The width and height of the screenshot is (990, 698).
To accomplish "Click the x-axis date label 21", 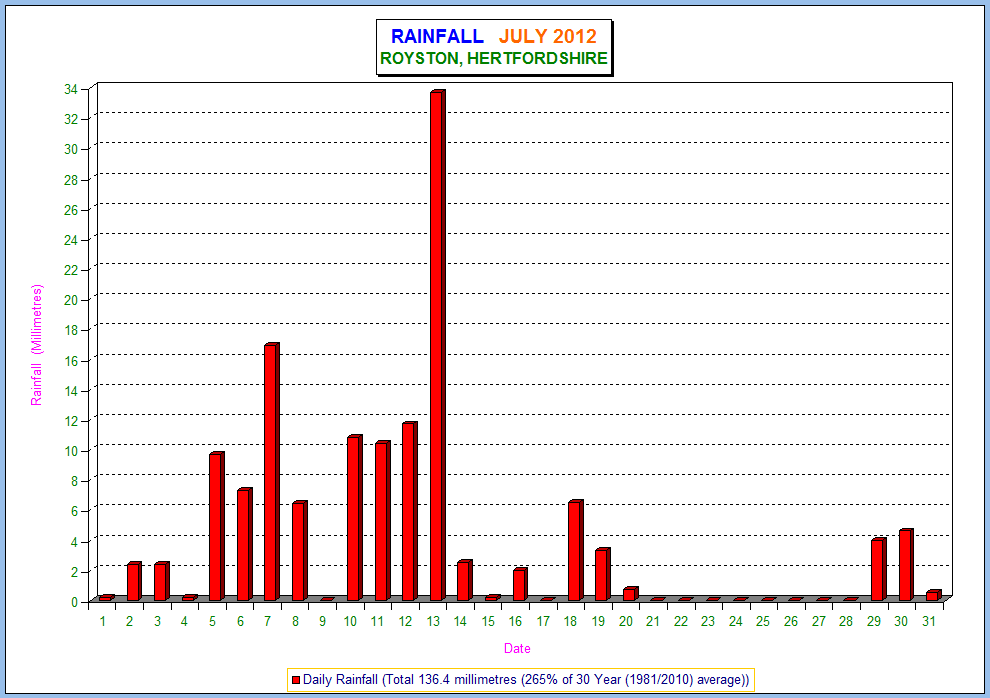I will tap(653, 622).
